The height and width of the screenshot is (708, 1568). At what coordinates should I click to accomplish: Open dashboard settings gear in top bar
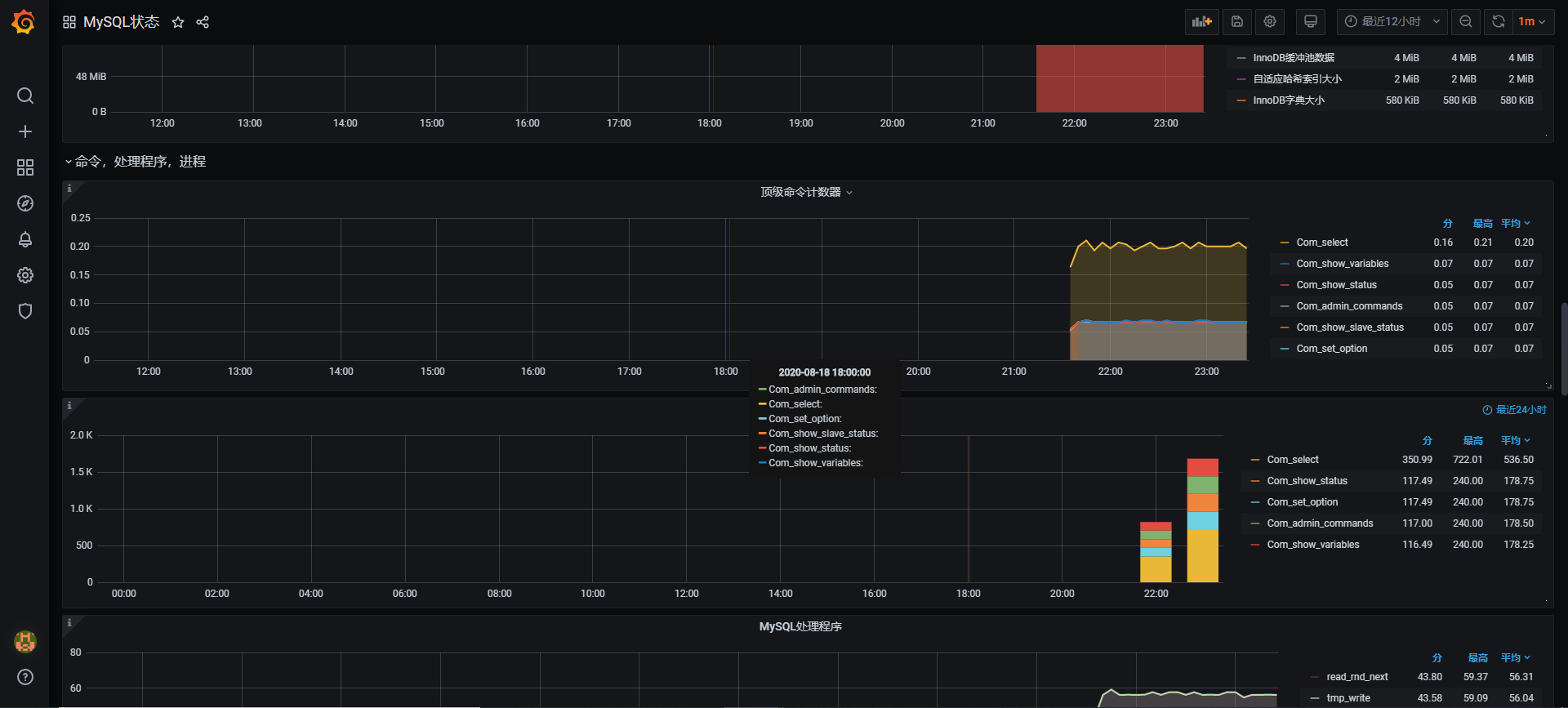[1270, 22]
